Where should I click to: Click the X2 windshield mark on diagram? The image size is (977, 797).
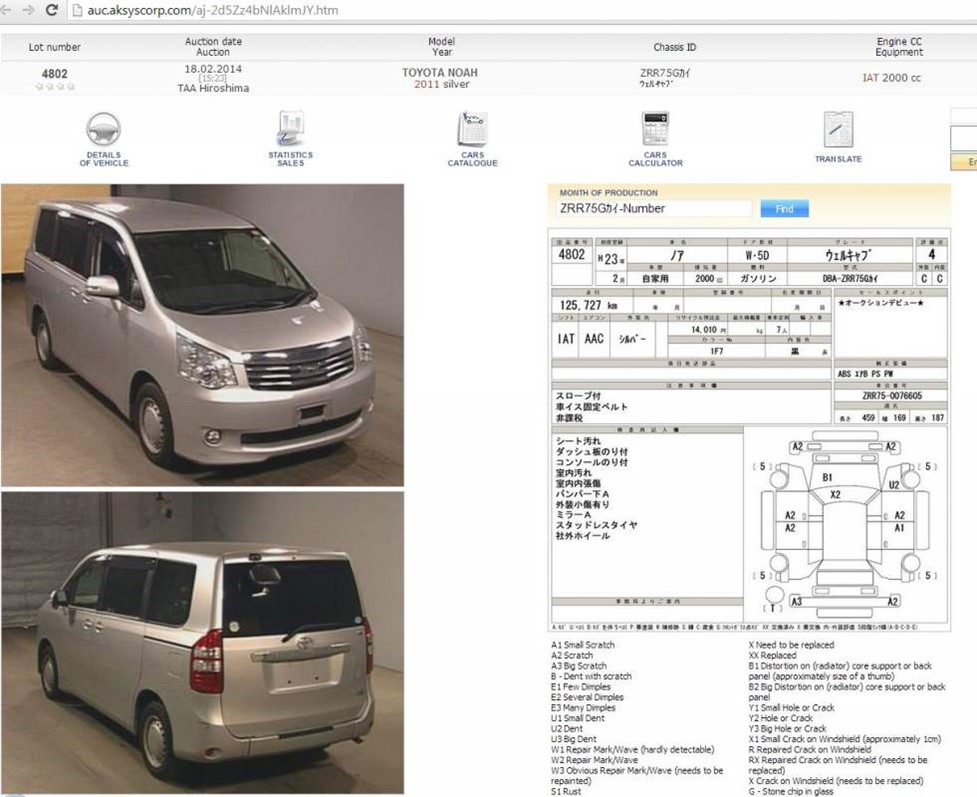pyautogui.click(x=836, y=494)
